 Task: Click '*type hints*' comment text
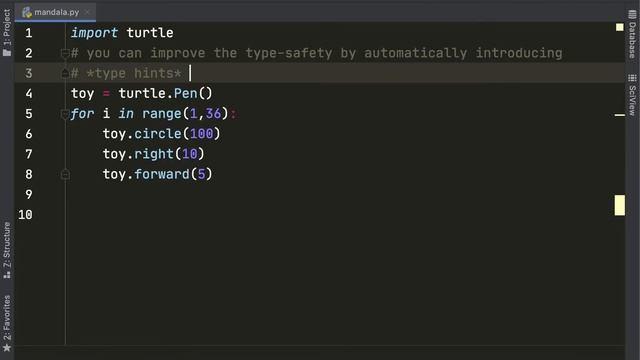pos(134,73)
